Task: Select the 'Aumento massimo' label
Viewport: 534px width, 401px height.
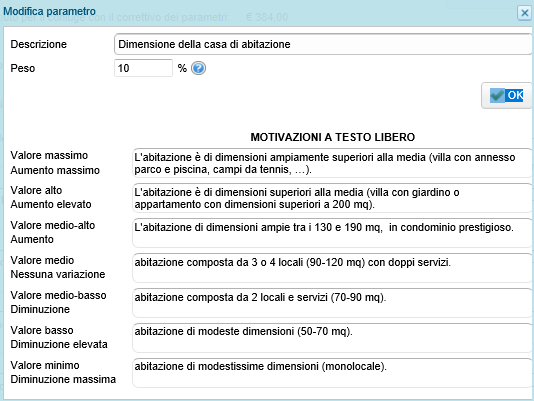Action: point(55,170)
